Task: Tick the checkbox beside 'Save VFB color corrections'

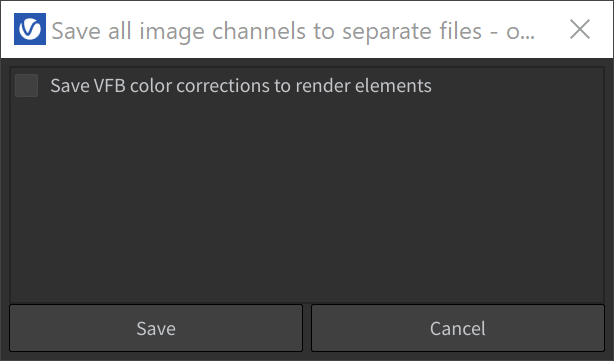Action: point(26,85)
